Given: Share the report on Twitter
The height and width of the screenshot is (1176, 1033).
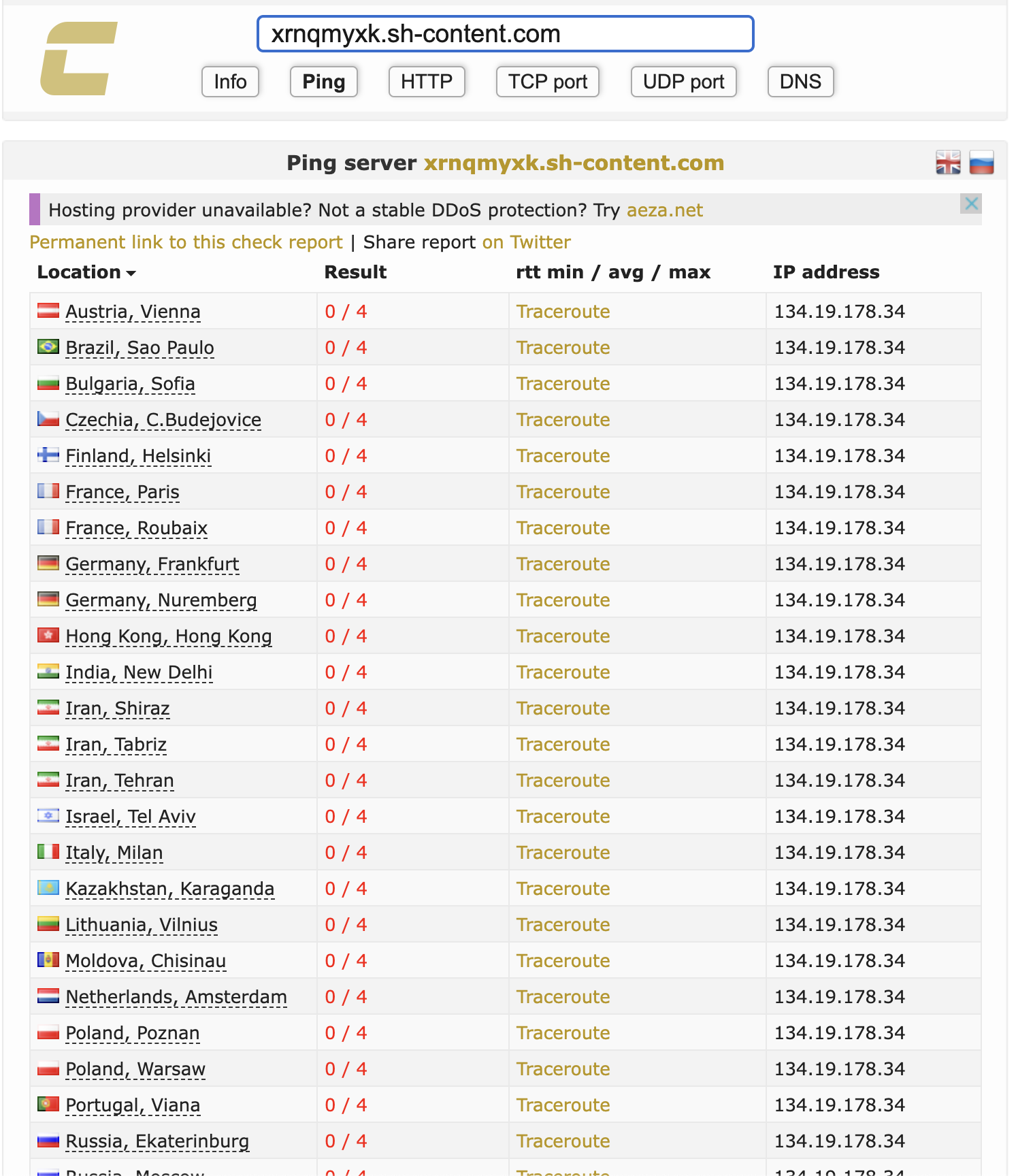Looking at the screenshot, I should (526, 242).
